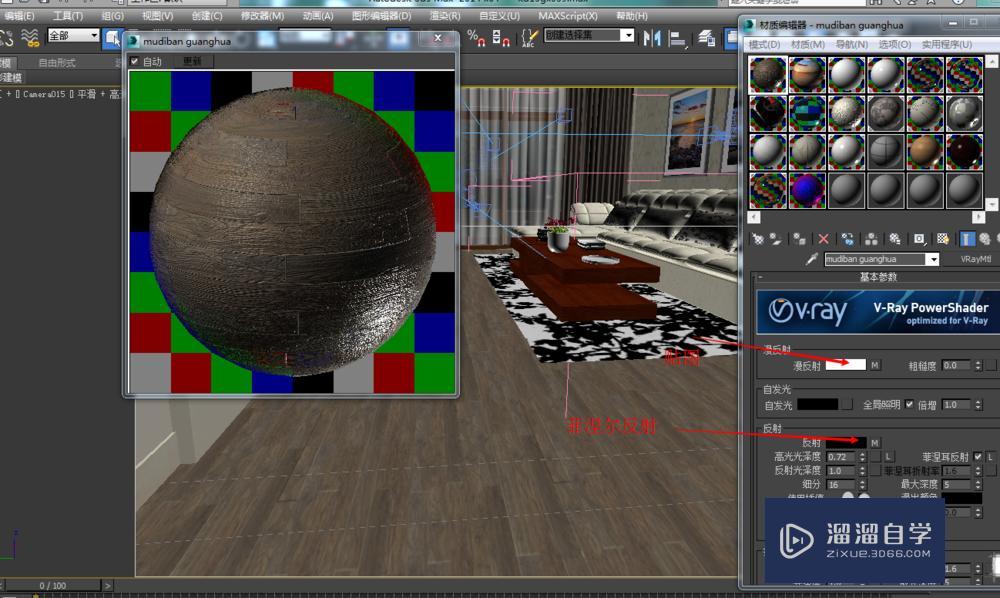Select the blue-purple sphere sample slot
The width and height of the screenshot is (1000, 598).
coord(807,190)
